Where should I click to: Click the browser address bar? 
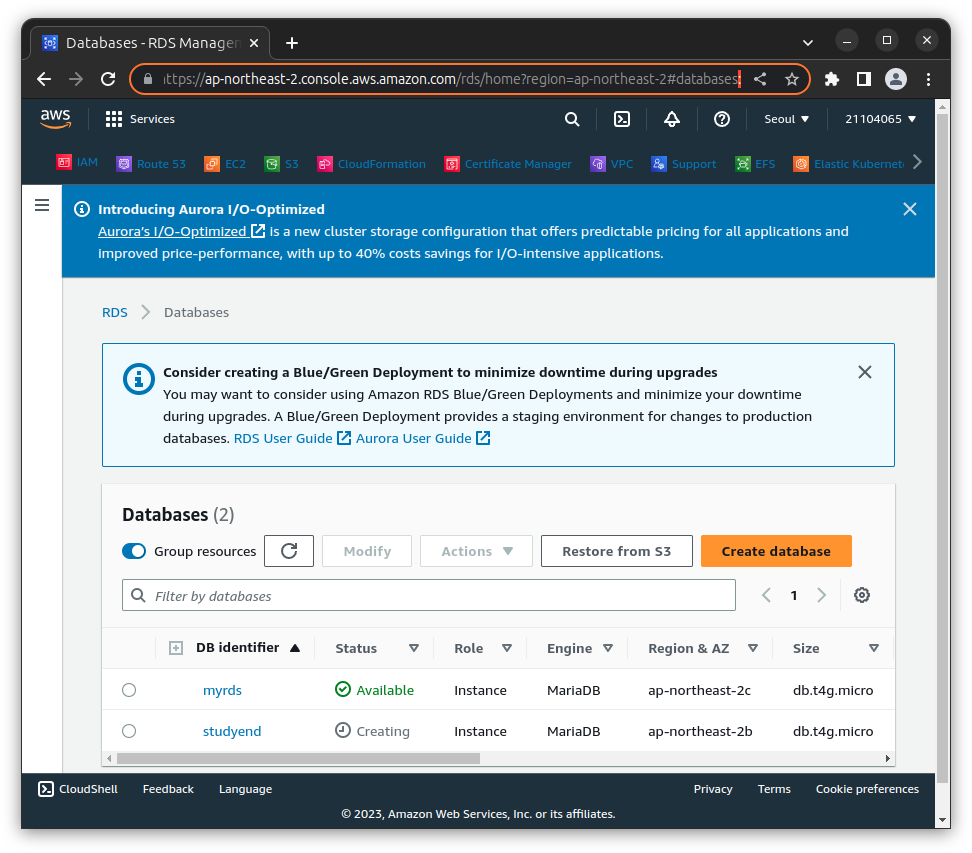[x=451, y=79]
